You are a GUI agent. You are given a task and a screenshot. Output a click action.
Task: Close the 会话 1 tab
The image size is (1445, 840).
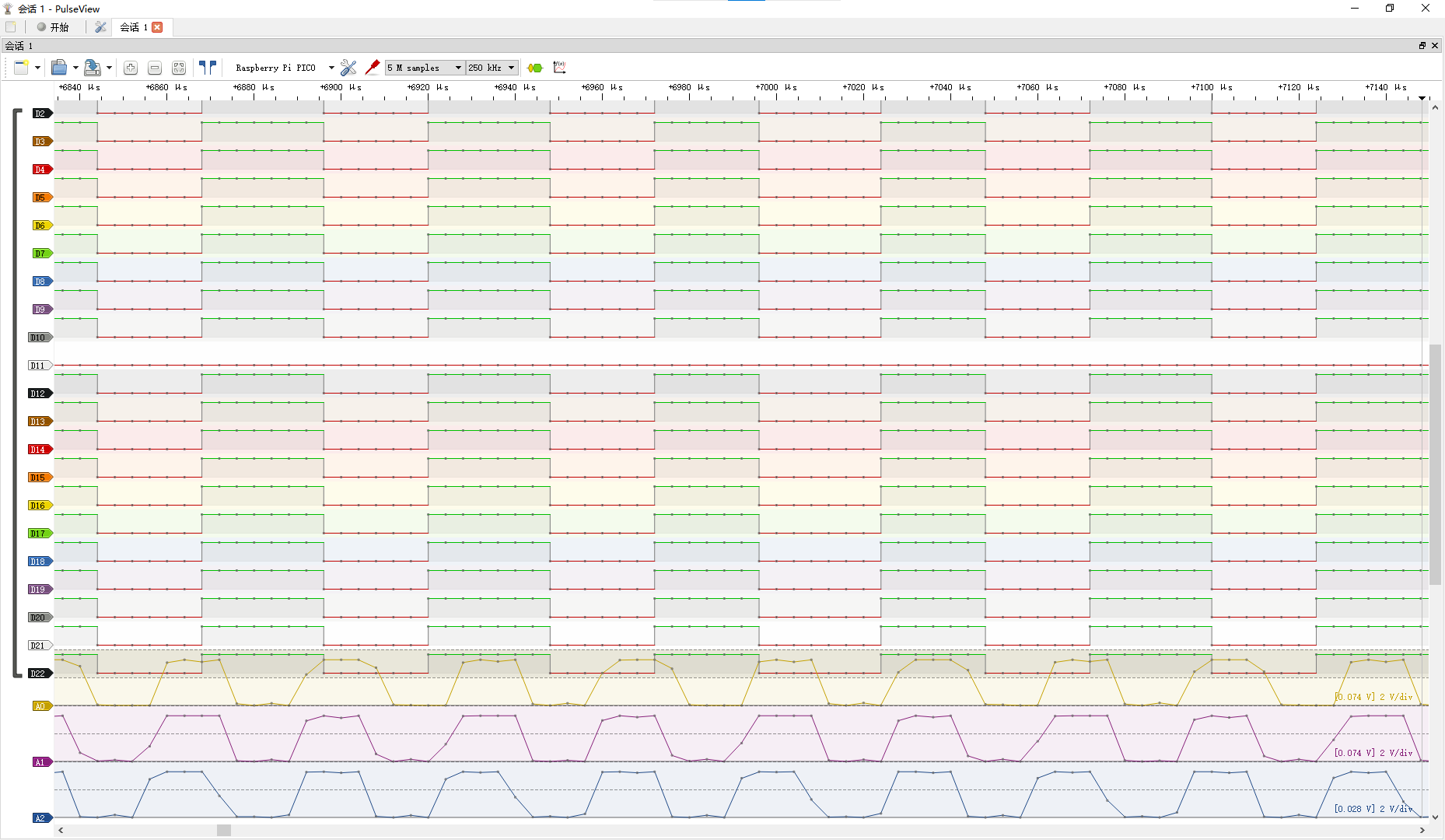(157, 27)
